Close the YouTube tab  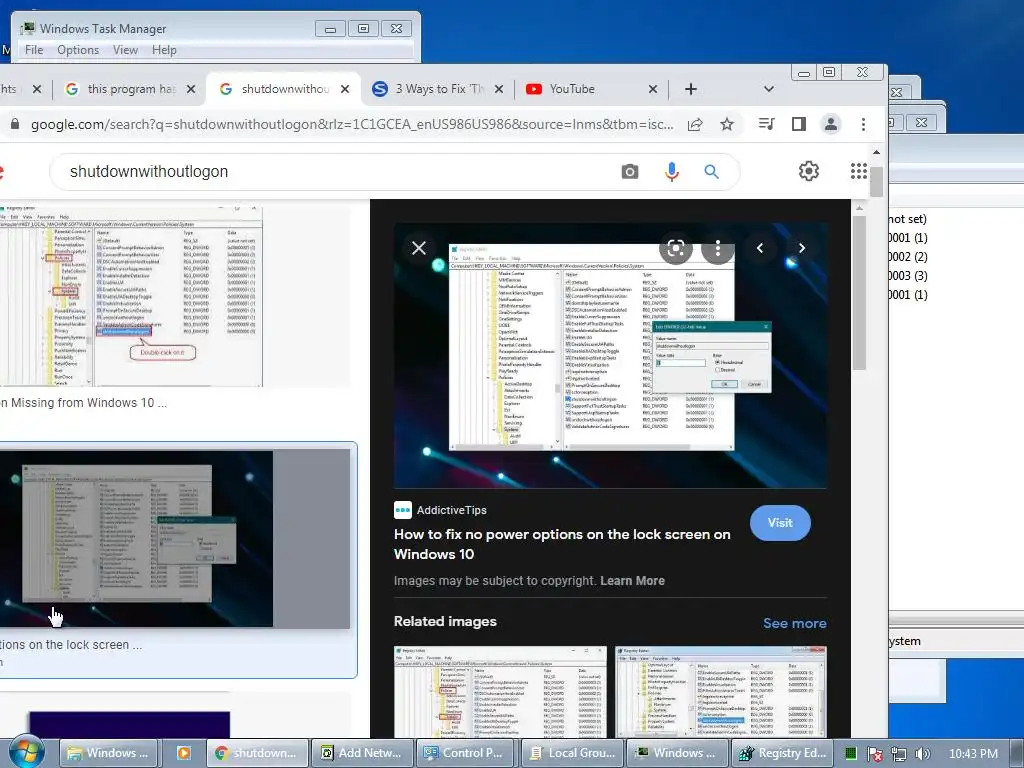652,89
